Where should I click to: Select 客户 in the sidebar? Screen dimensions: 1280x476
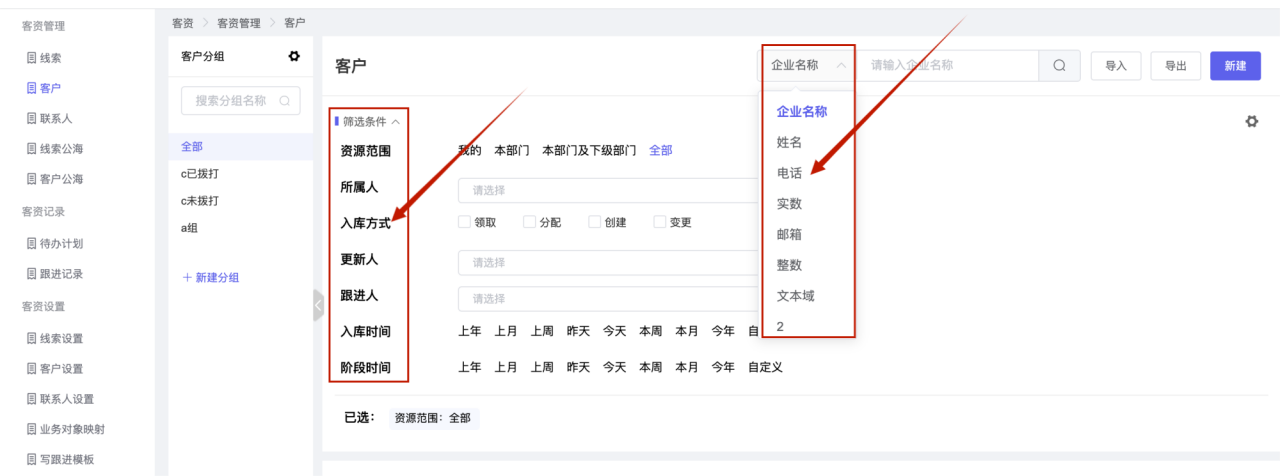50,88
